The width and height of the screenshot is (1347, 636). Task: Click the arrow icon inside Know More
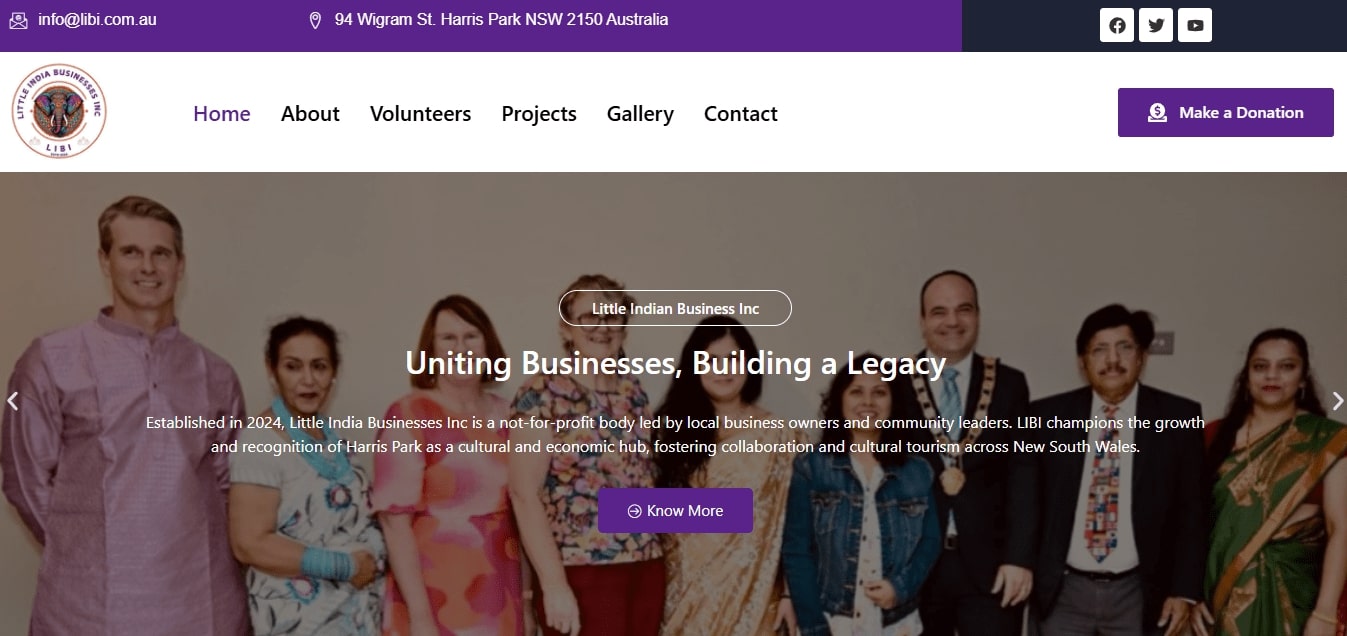(x=634, y=511)
